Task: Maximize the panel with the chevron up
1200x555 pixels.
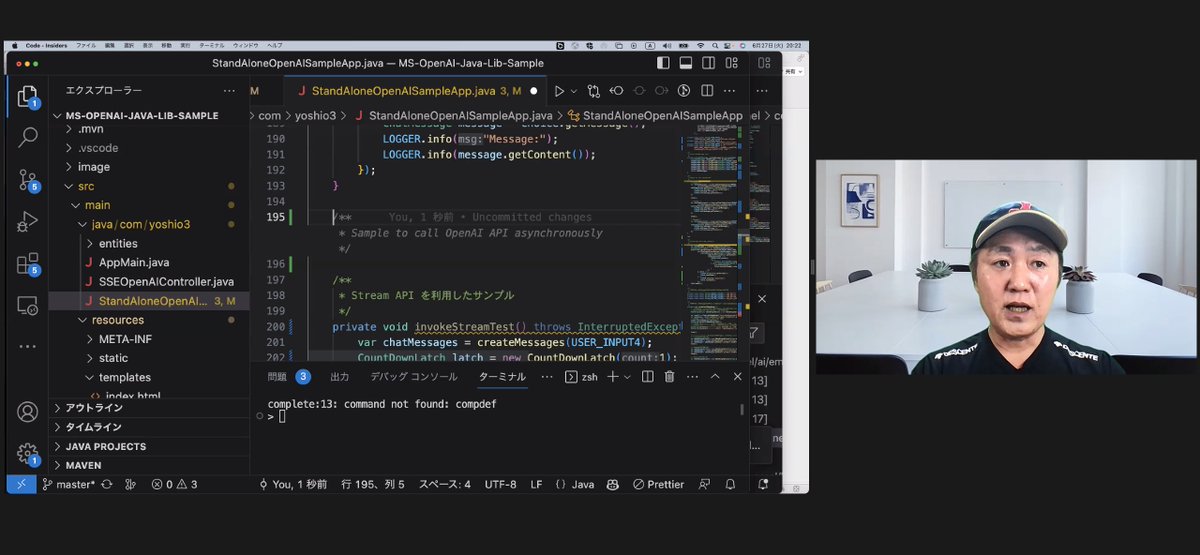Action: [x=715, y=377]
